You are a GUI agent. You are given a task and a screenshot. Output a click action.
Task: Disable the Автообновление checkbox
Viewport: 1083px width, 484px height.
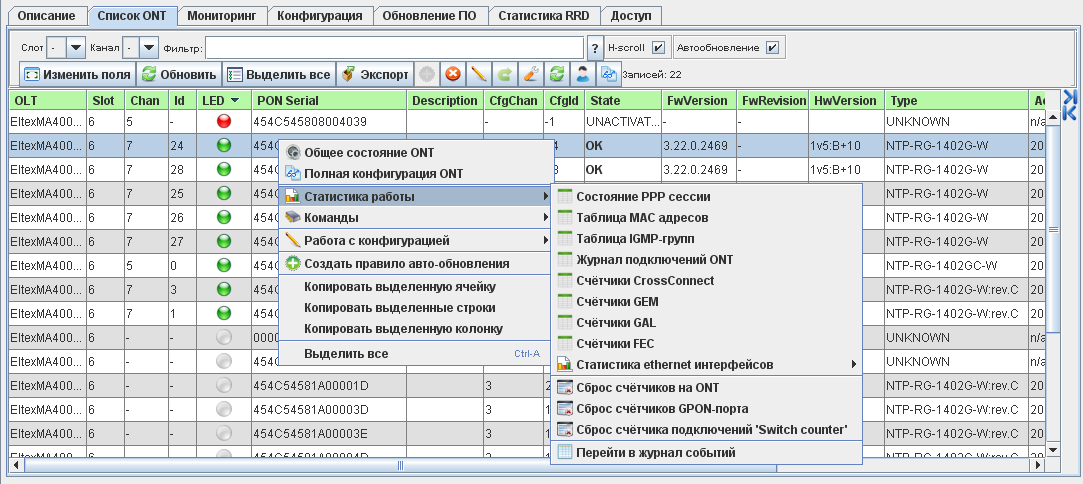pyautogui.click(x=772, y=47)
